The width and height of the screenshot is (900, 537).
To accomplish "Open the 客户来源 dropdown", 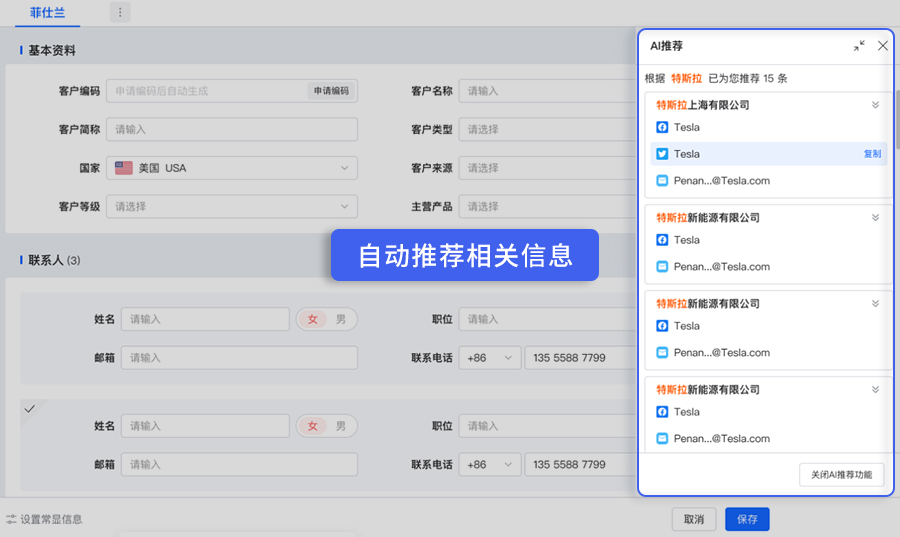I will 548,168.
